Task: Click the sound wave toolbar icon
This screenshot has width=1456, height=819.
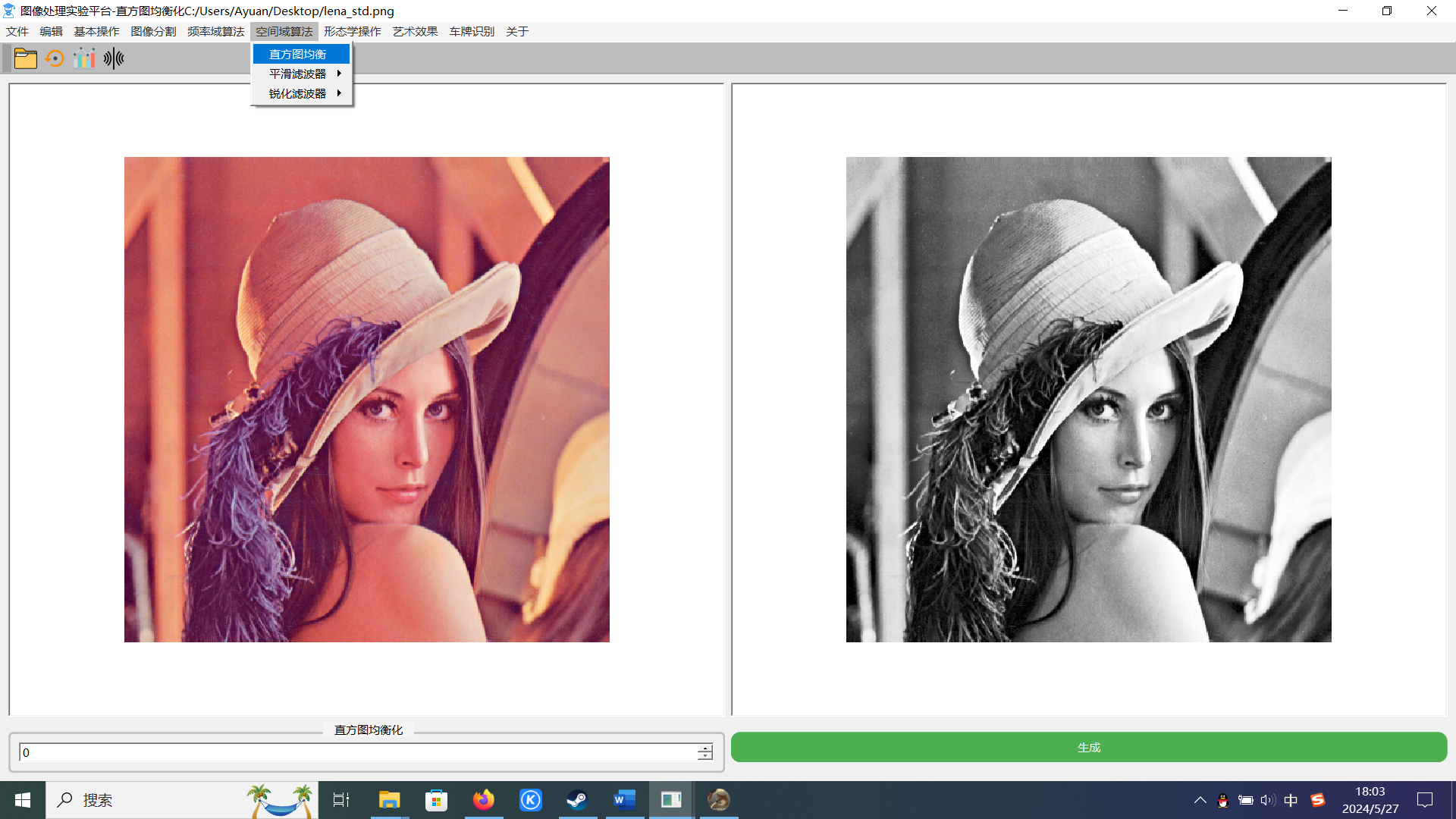Action: 114,58
